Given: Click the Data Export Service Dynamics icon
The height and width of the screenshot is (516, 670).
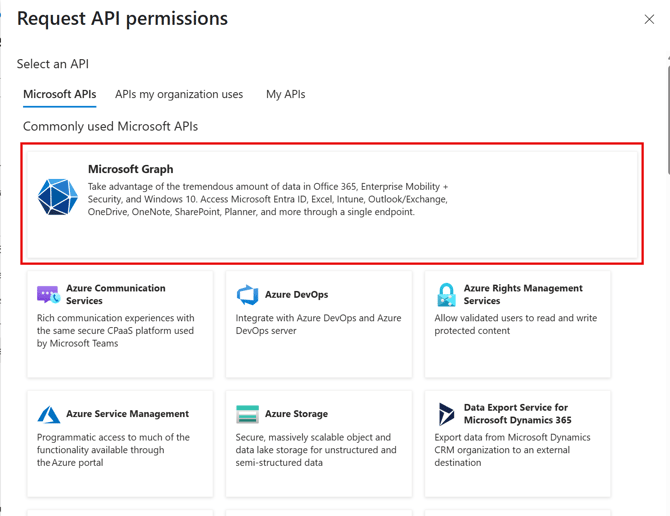Looking at the screenshot, I should click(446, 414).
